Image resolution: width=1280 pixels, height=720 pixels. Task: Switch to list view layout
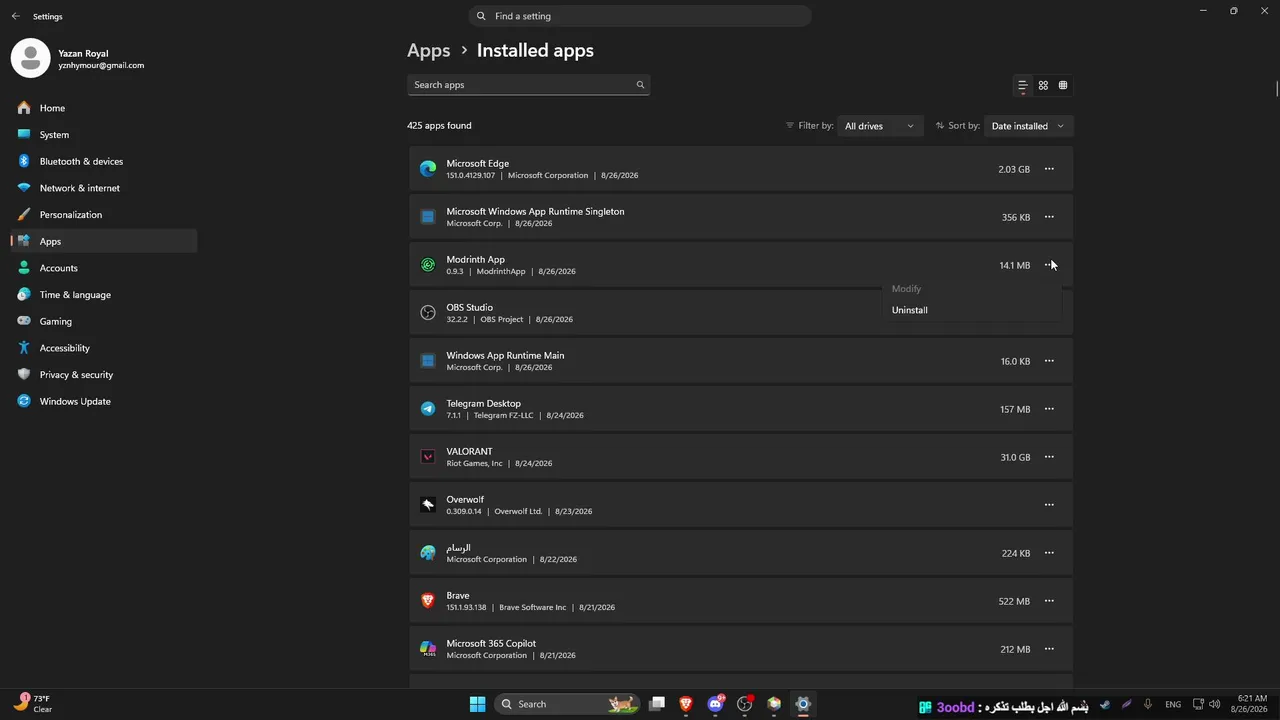[1022, 86]
